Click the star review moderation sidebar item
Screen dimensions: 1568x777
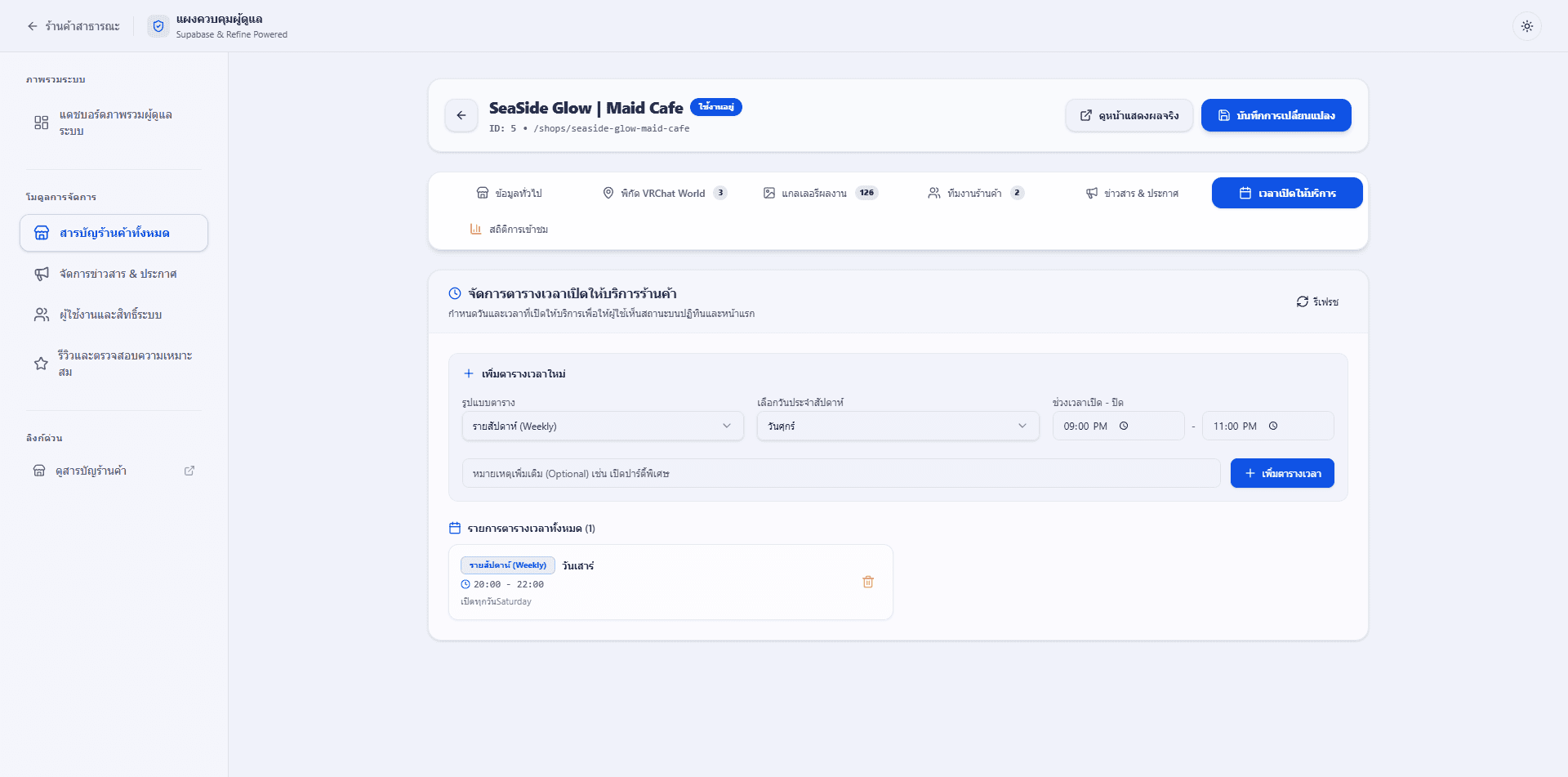114,364
